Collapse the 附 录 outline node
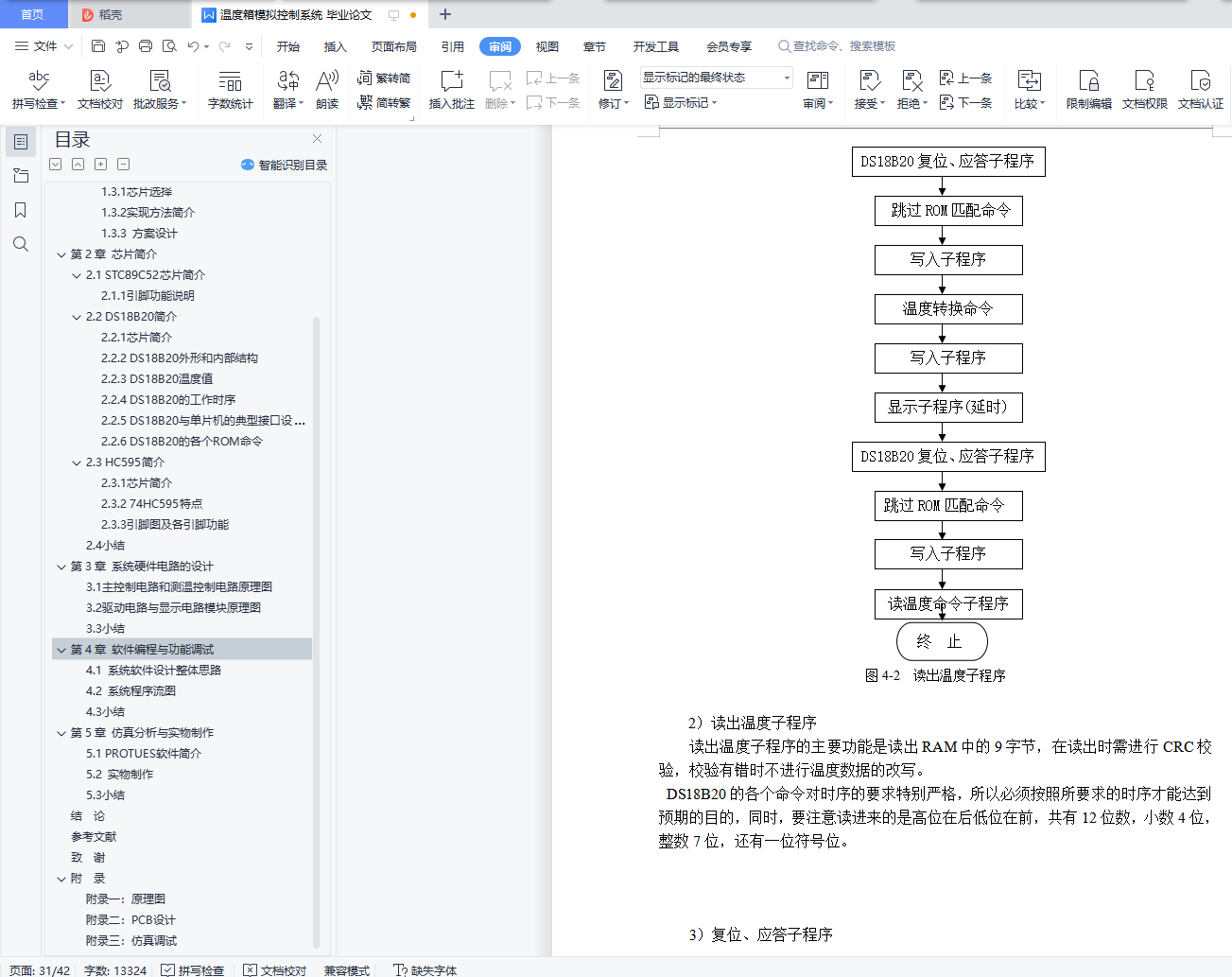 click(x=61, y=879)
